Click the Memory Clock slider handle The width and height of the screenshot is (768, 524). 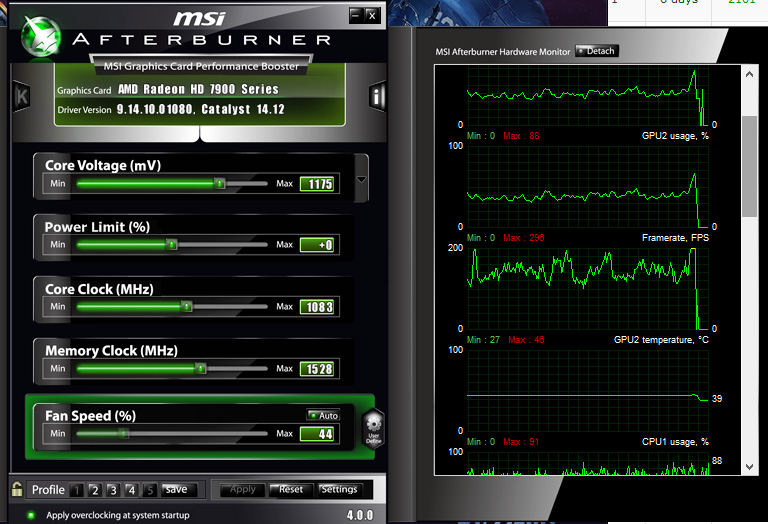[201, 368]
